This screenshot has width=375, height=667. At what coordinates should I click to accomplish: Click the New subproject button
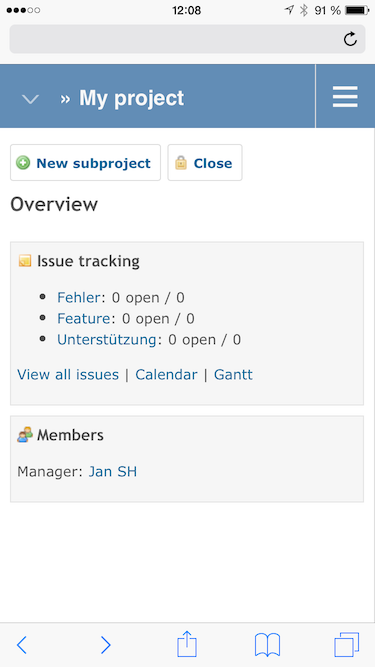tap(85, 163)
